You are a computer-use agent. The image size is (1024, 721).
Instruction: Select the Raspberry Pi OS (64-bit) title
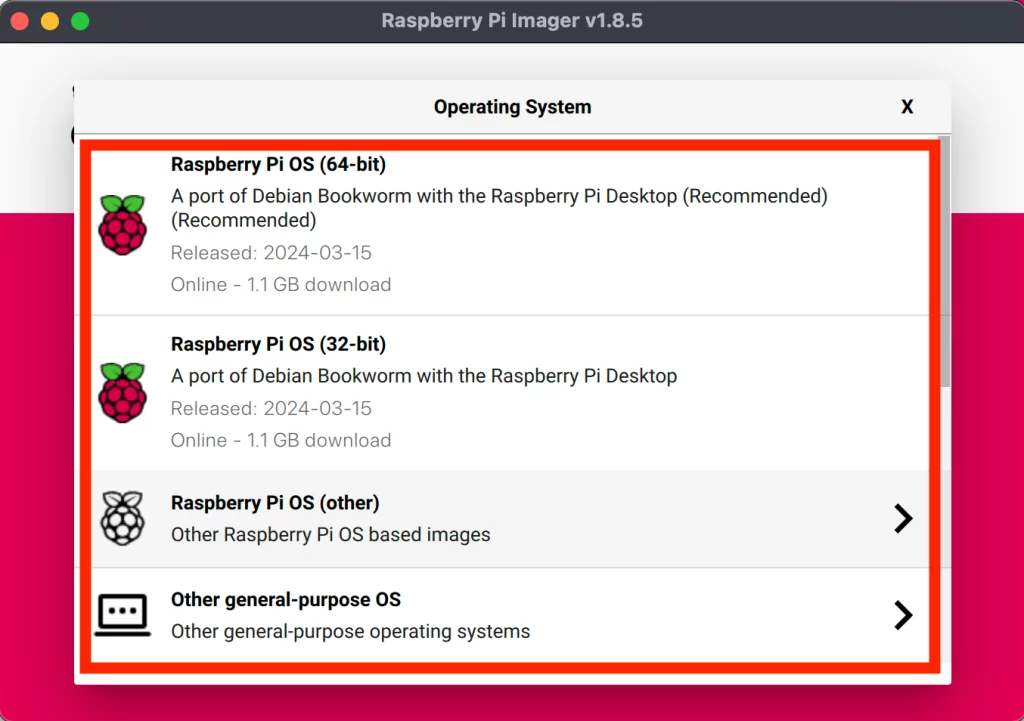click(278, 164)
